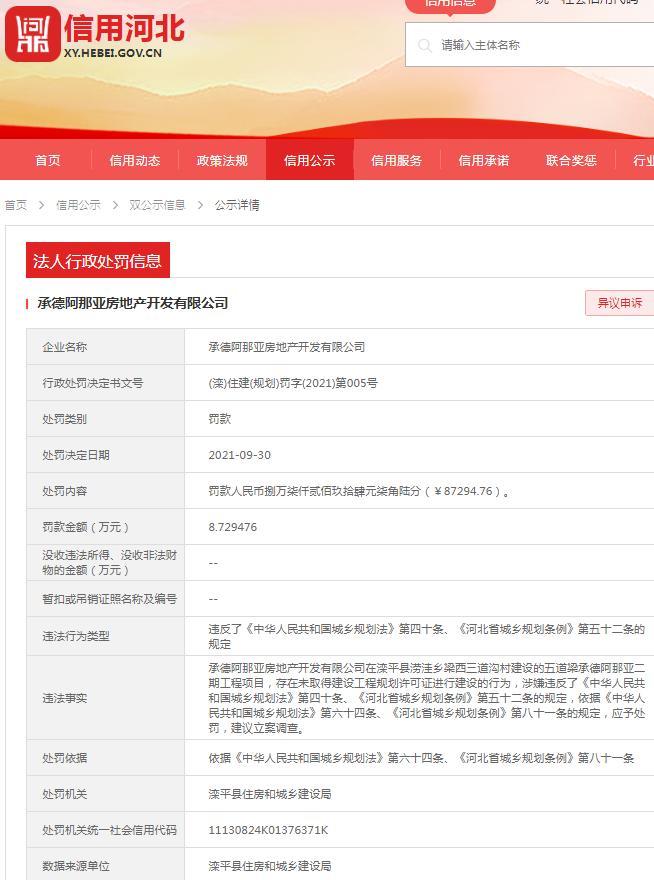Open the 首页 navigation menu item
The width and height of the screenshot is (654, 880).
48,160
